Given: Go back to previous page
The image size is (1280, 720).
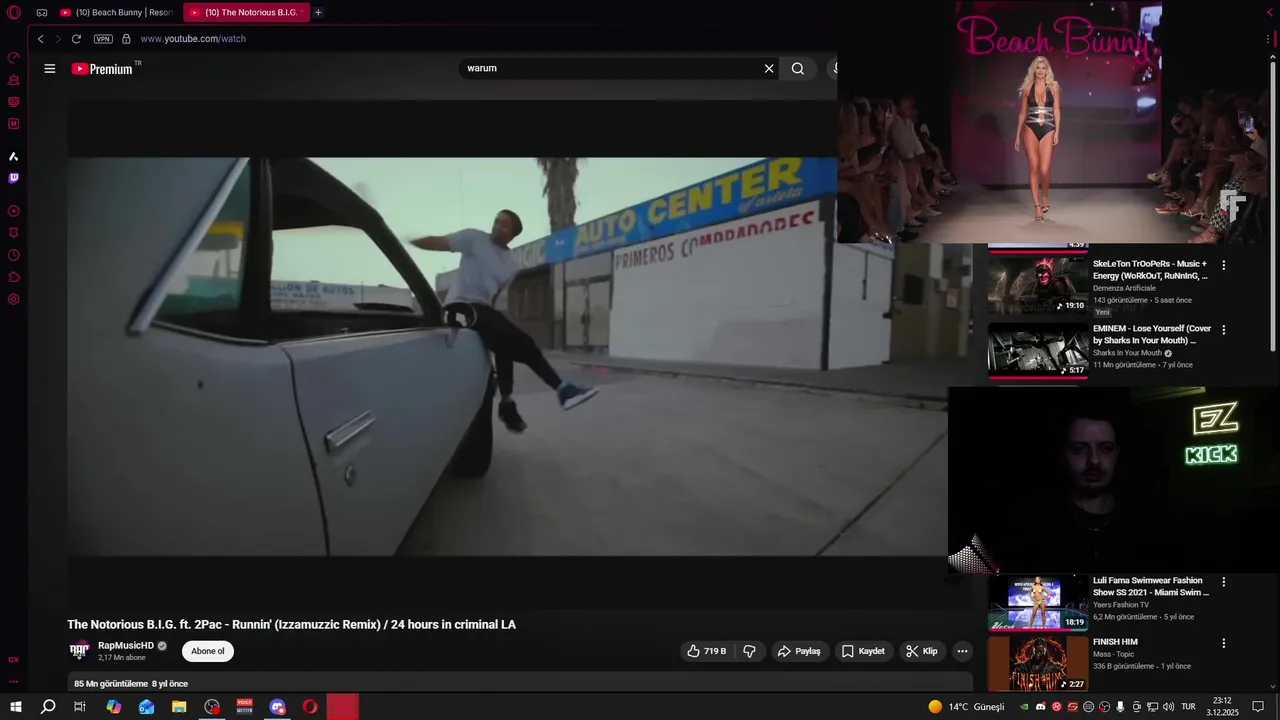Looking at the screenshot, I should click(40, 39).
